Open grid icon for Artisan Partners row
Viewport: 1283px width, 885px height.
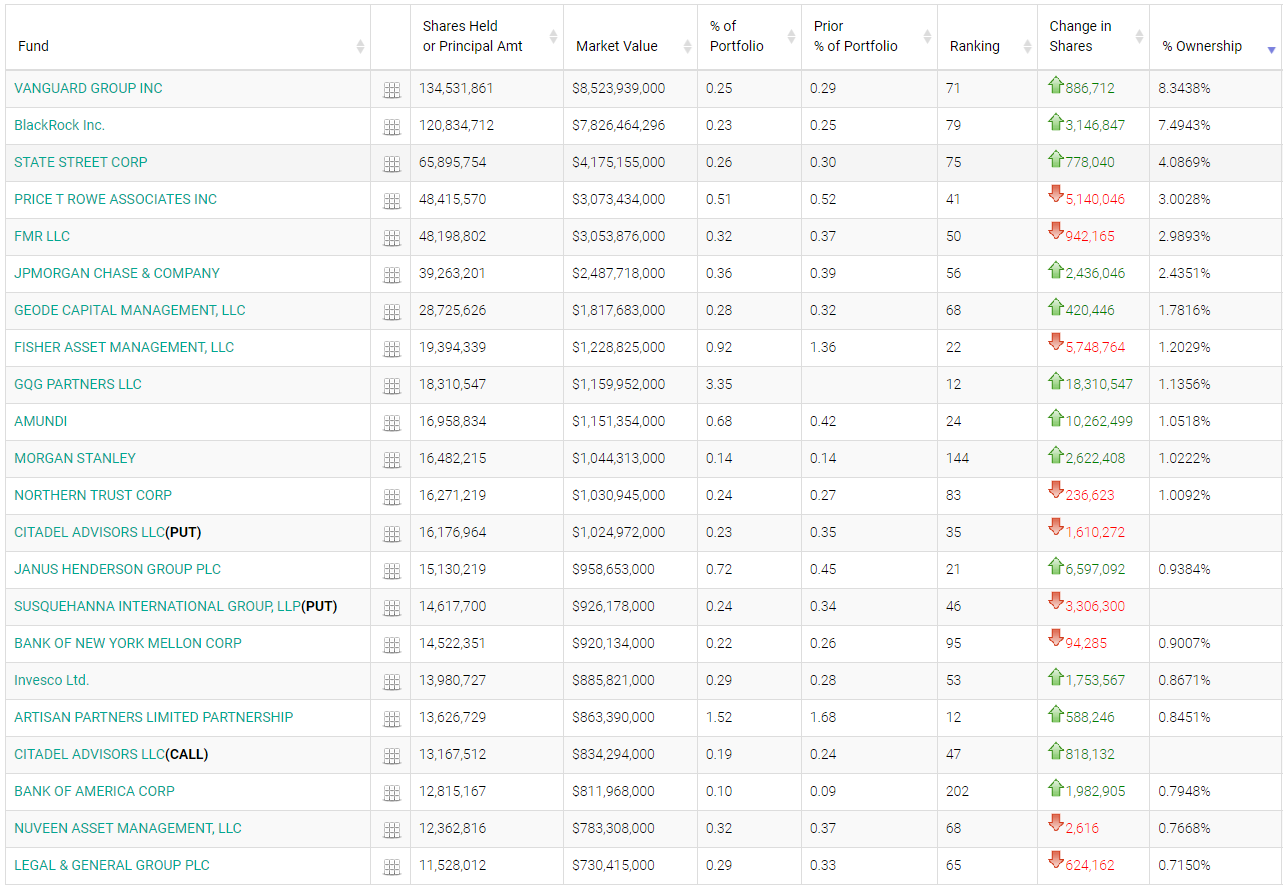(391, 719)
